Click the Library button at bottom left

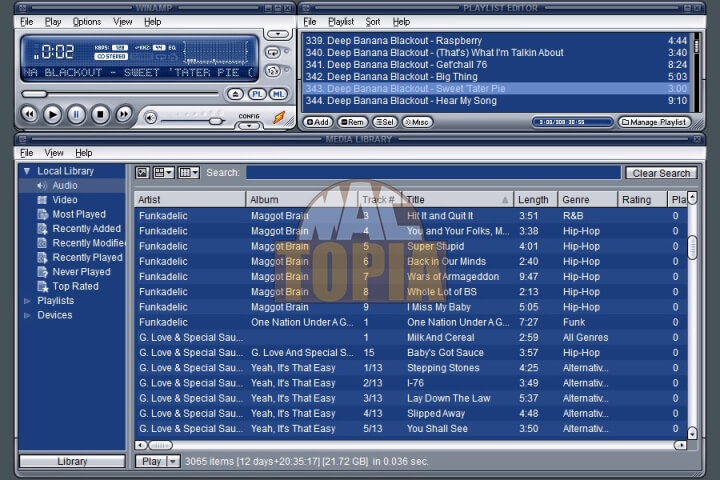pos(72,461)
